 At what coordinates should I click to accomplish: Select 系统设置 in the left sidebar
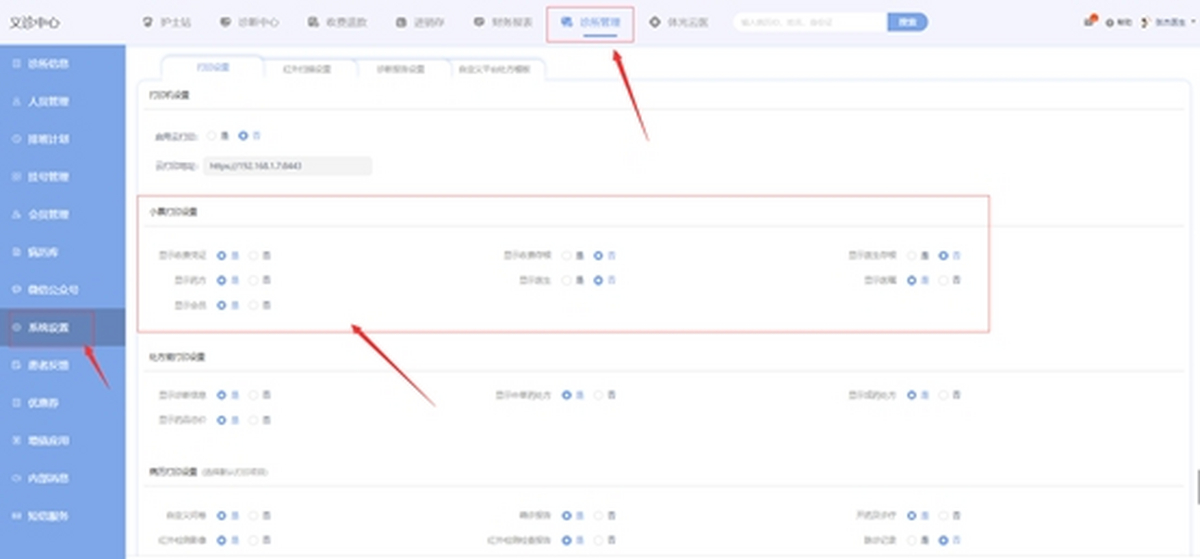(x=63, y=327)
